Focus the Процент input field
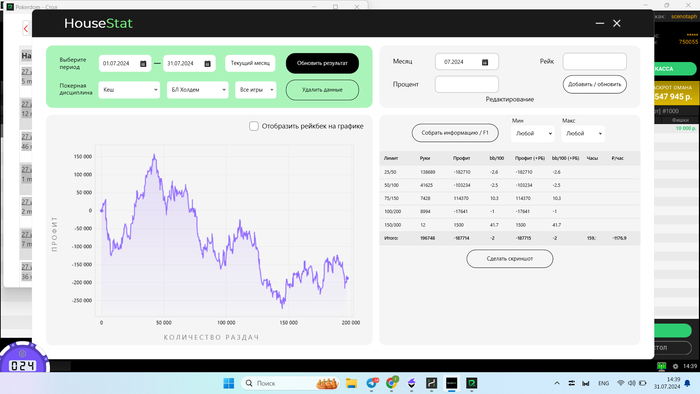Screen dimensions: 700x394 (x=467, y=84)
